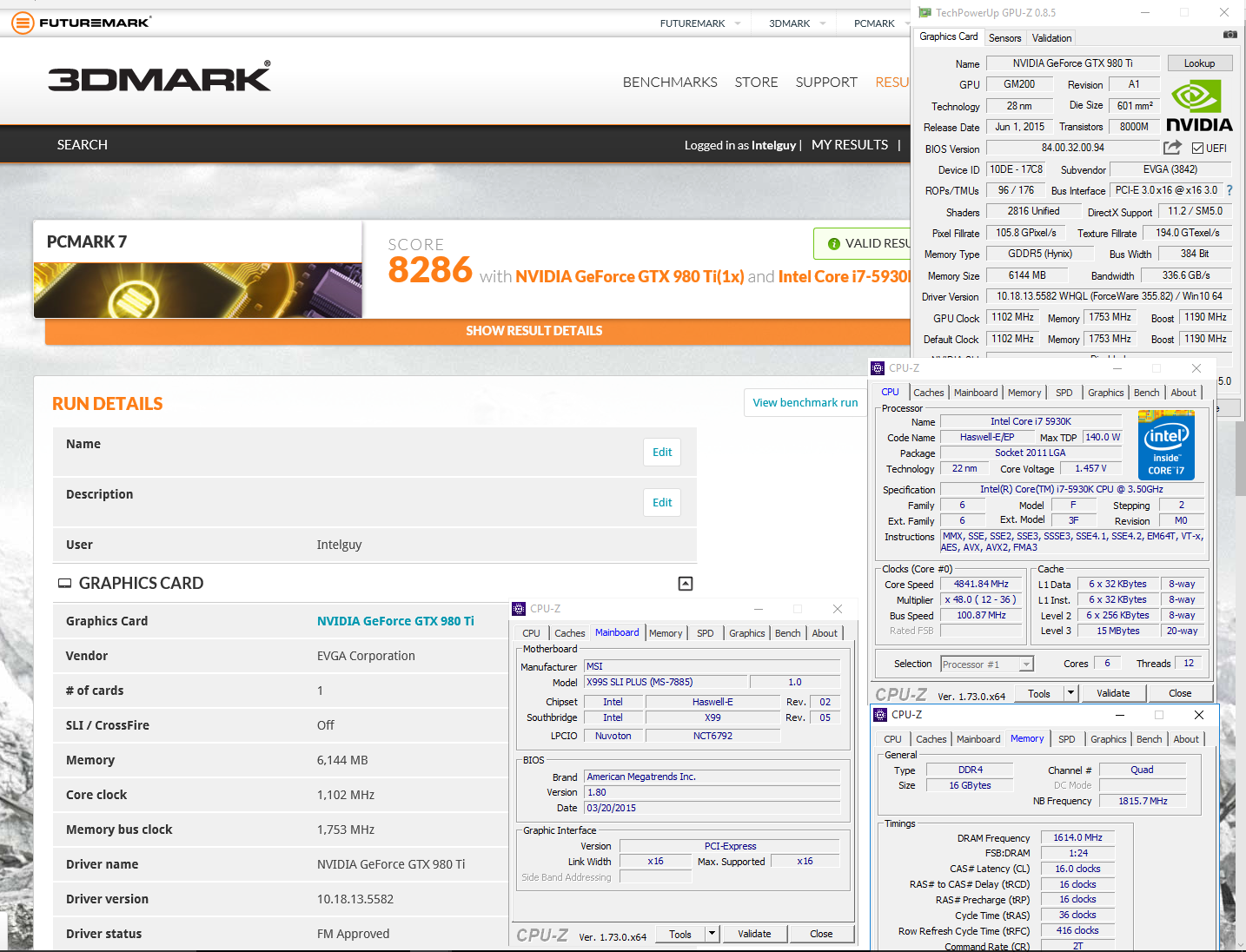Click the NVIDIA logo in GPU-Z
Image resolution: width=1246 pixels, height=952 pixels.
(x=1199, y=106)
